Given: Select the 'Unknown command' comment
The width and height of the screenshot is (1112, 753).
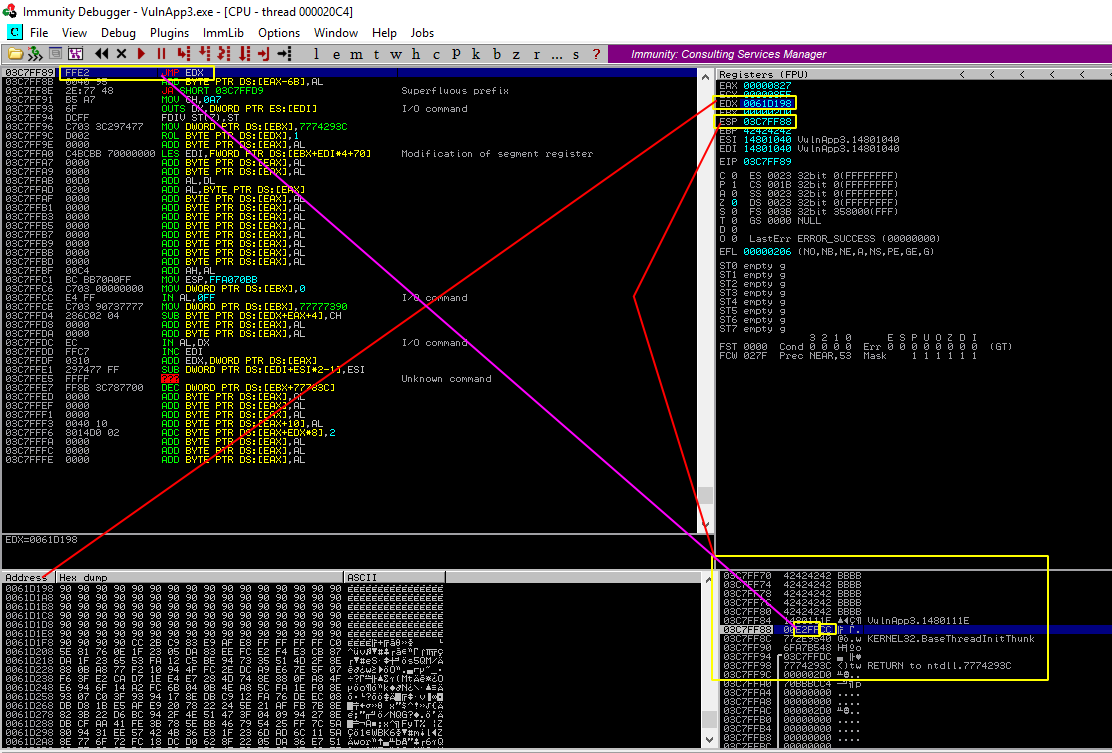Looking at the screenshot, I should [446, 379].
